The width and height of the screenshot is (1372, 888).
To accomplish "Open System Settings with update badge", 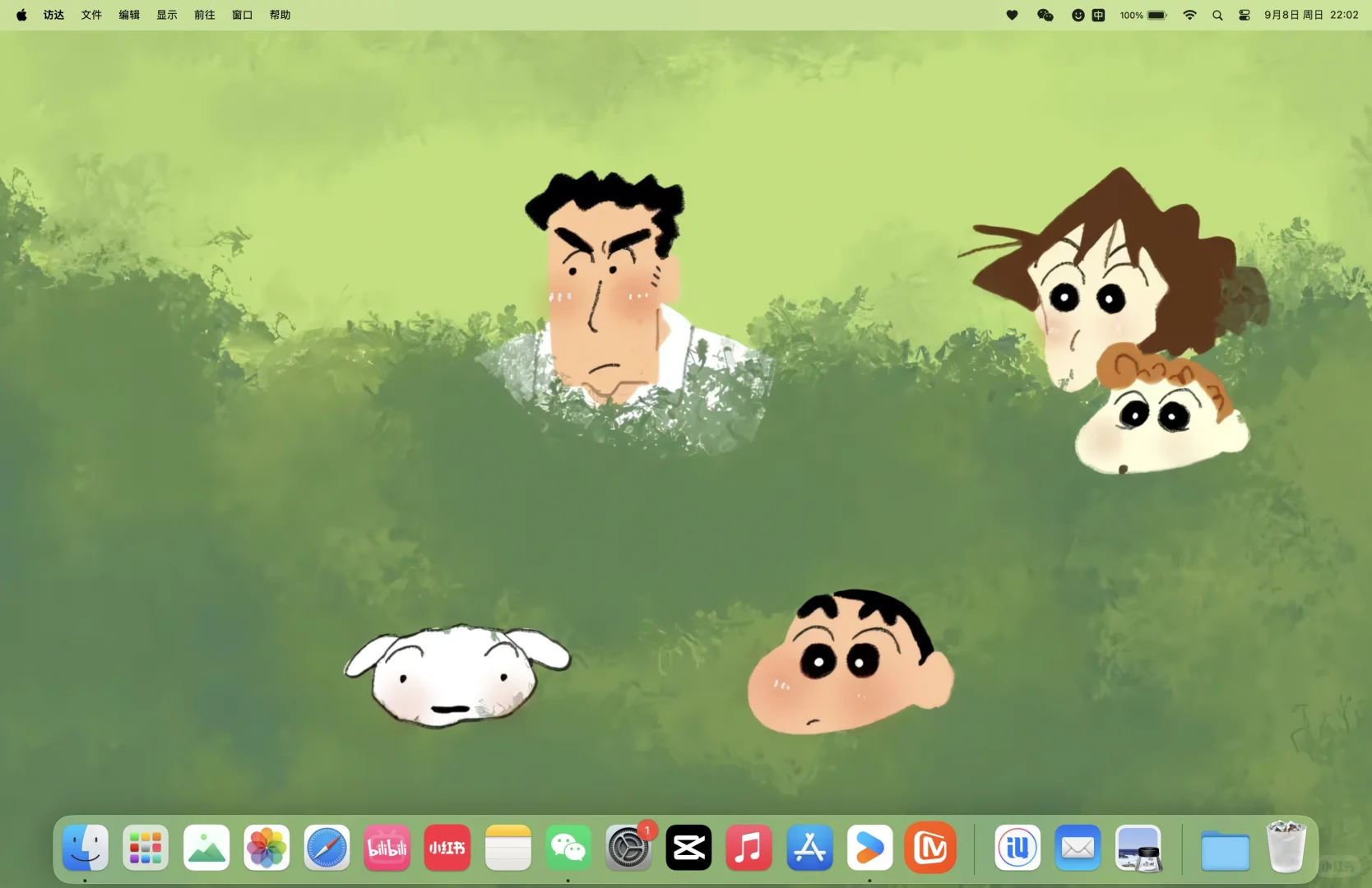I will pos(628,848).
